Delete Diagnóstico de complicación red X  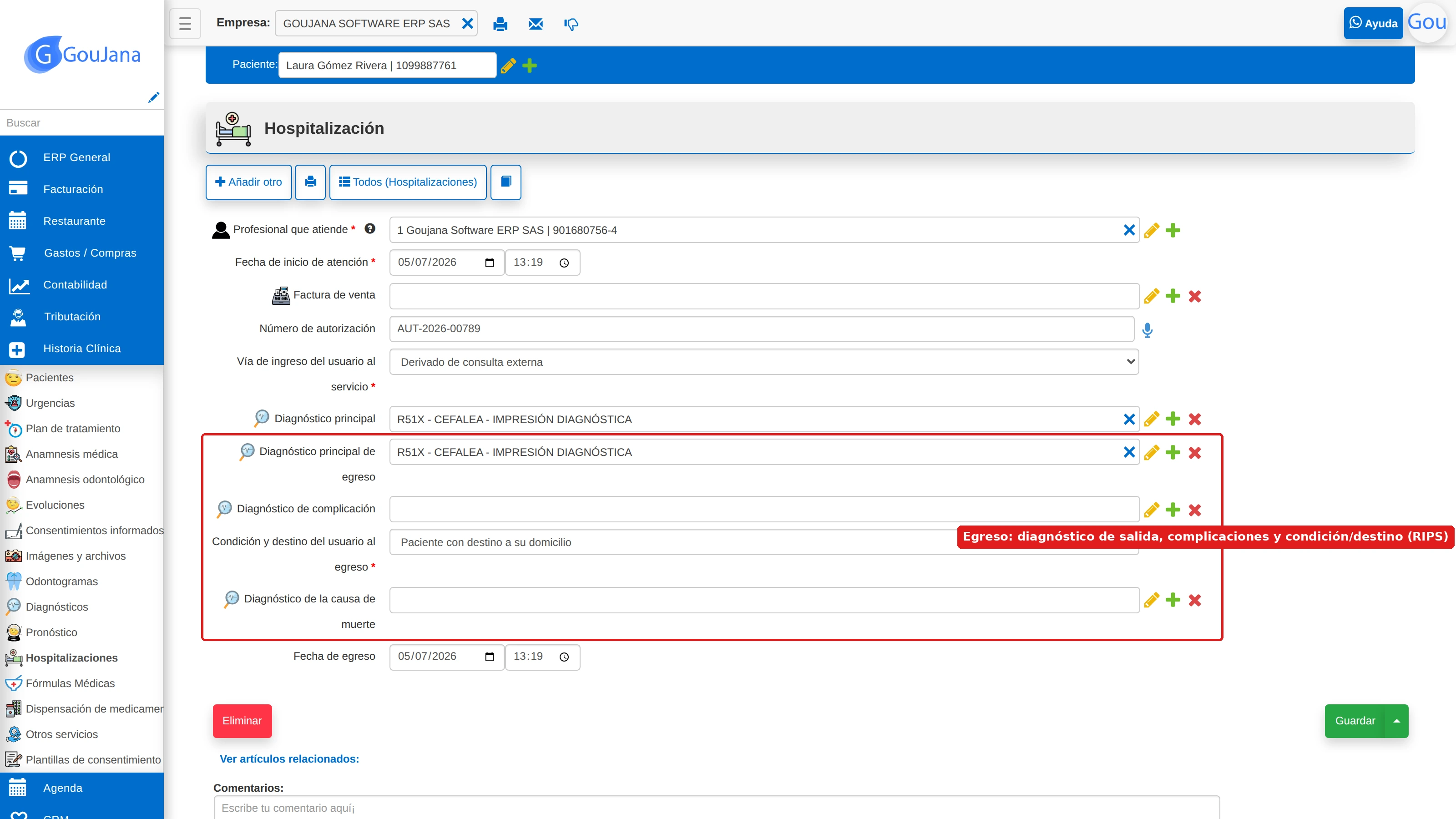click(1194, 510)
